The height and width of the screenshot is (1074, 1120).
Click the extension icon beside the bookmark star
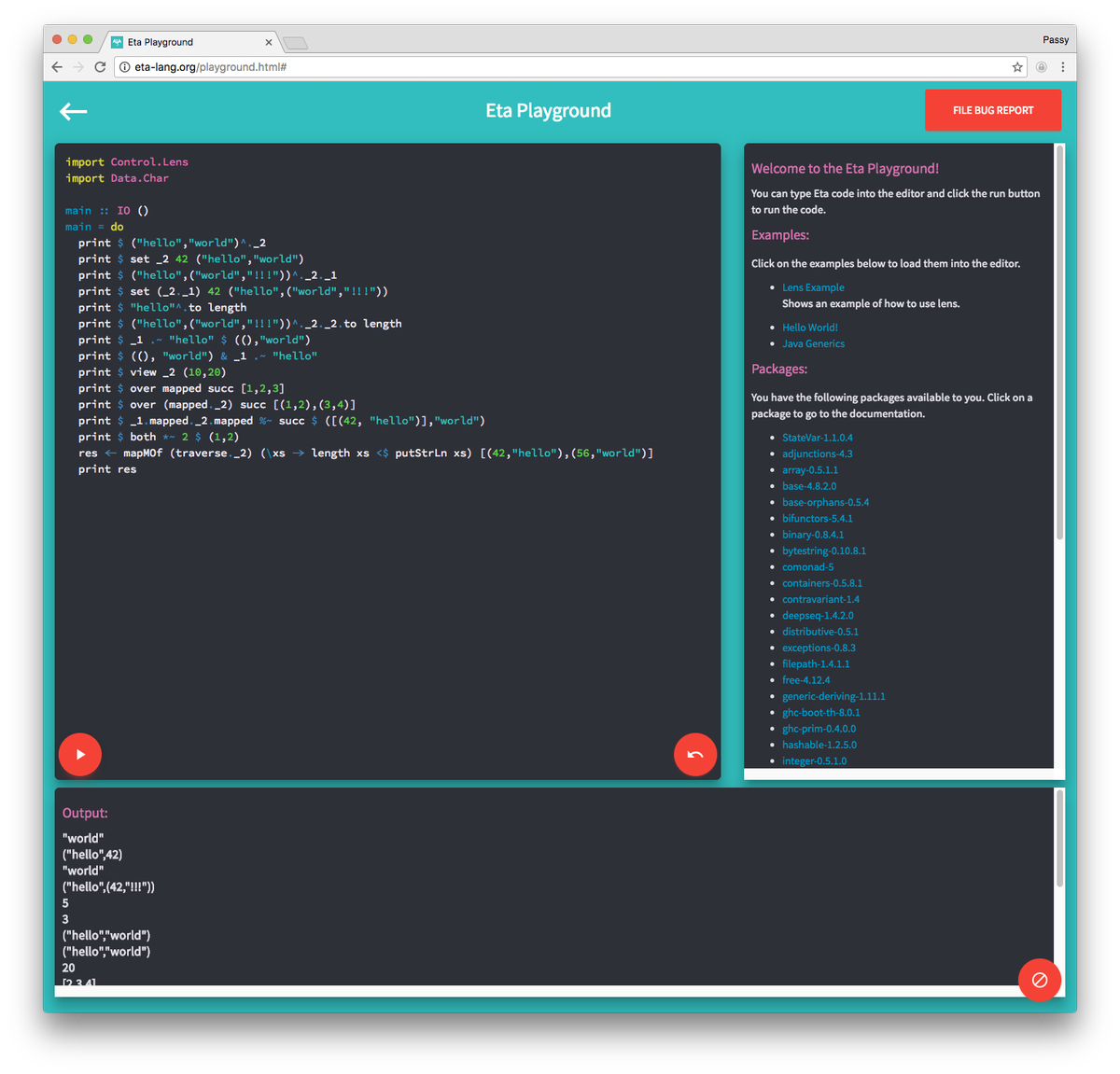(x=1042, y=67)
